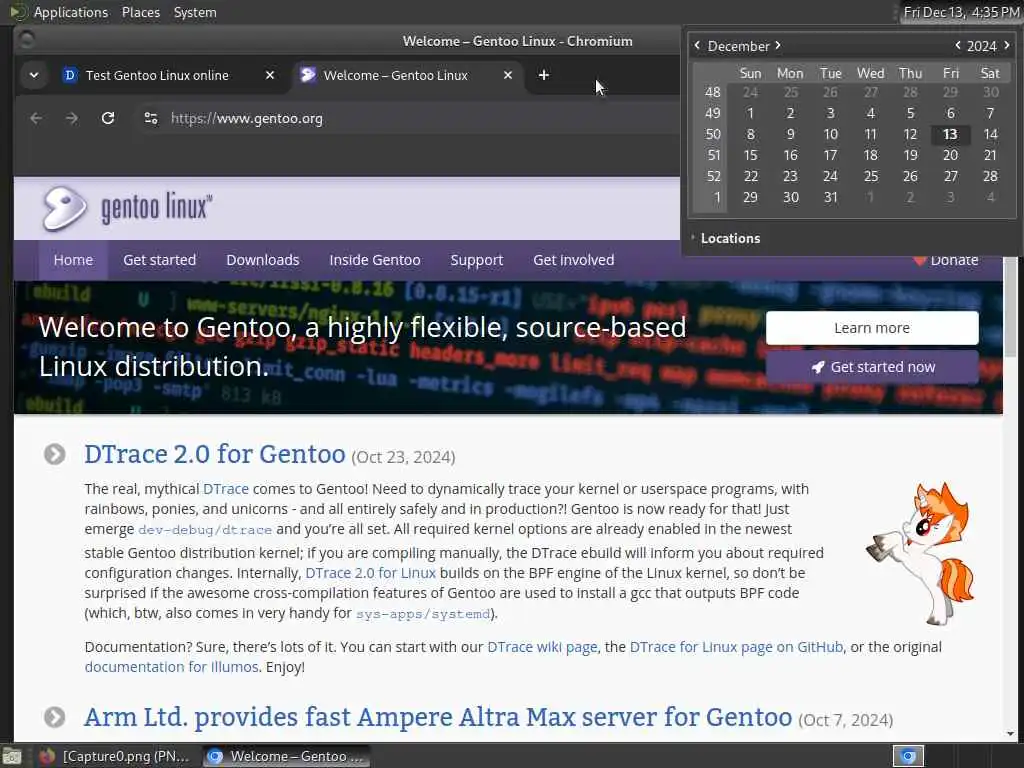The width and height of the screenshot is (1024, 768).
Task: Click the Gentoo Linux logo
Action: coord(127,208)
